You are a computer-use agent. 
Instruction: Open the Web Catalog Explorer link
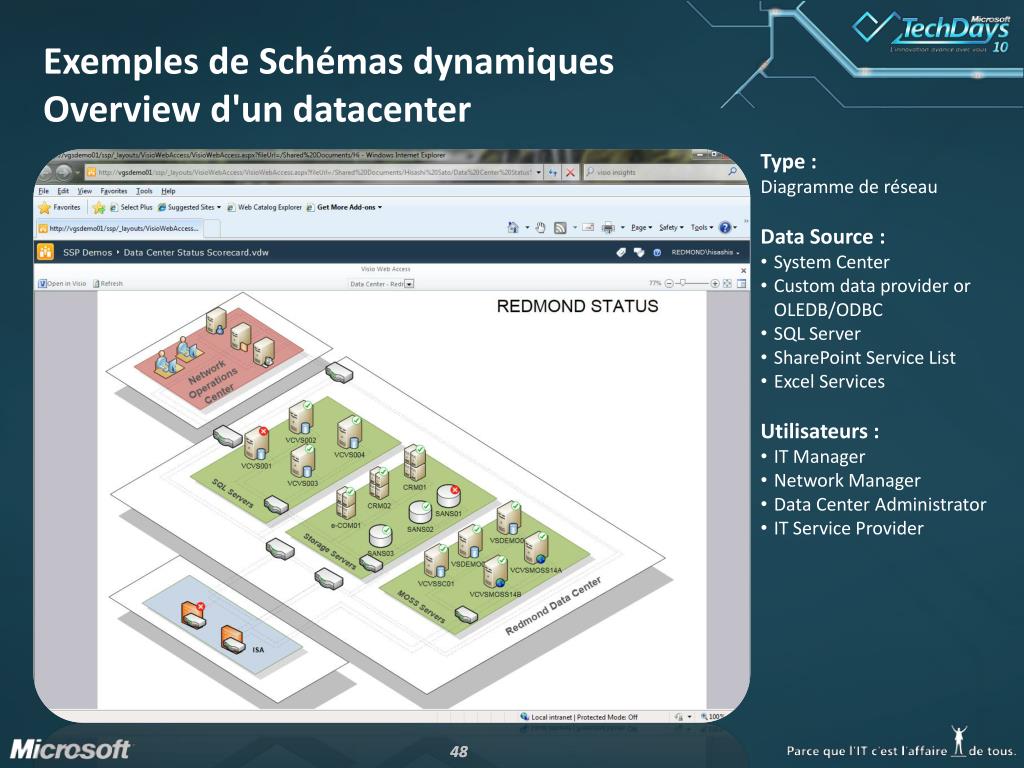point(264,208)
